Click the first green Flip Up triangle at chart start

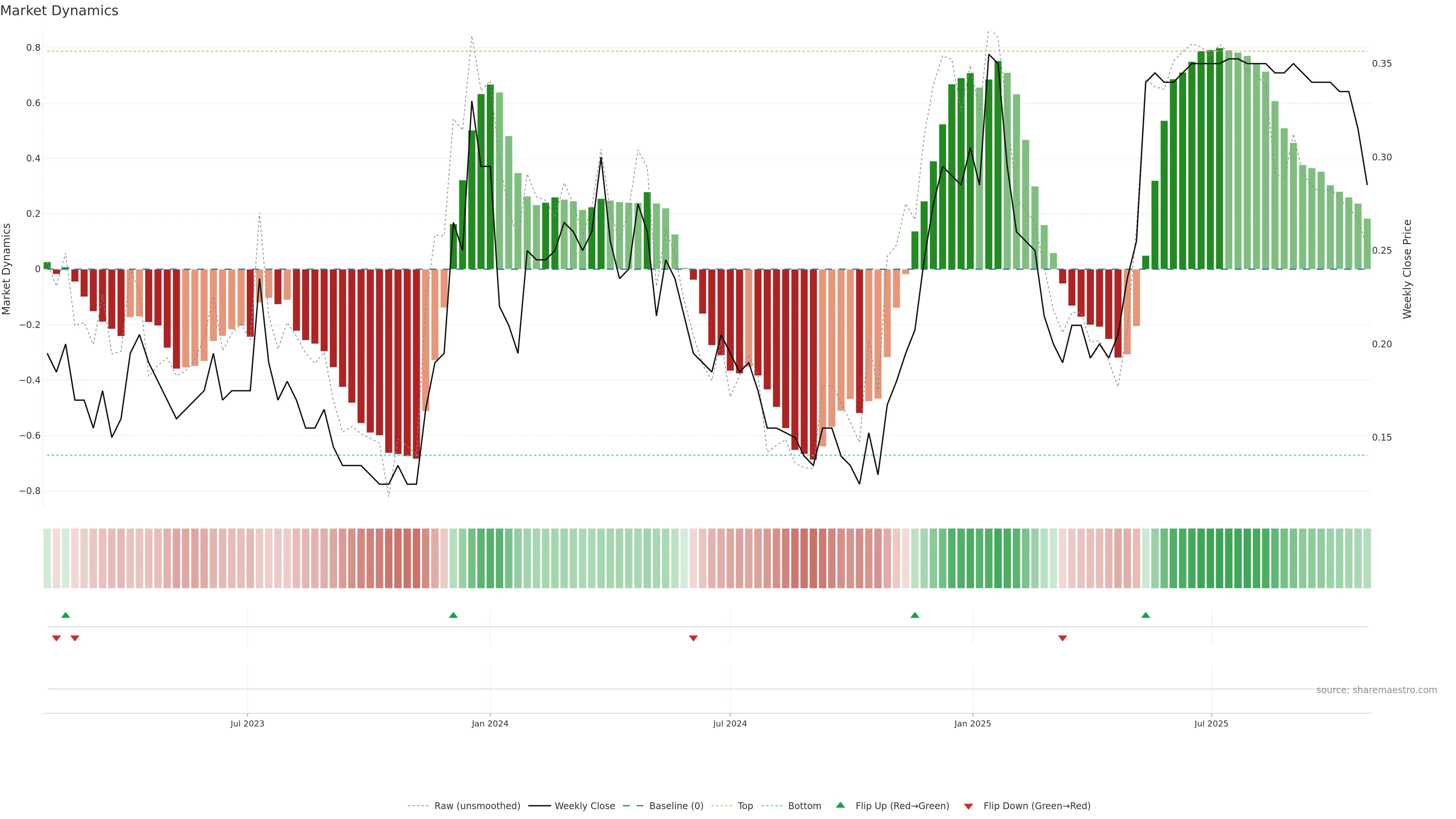[66, 615]
